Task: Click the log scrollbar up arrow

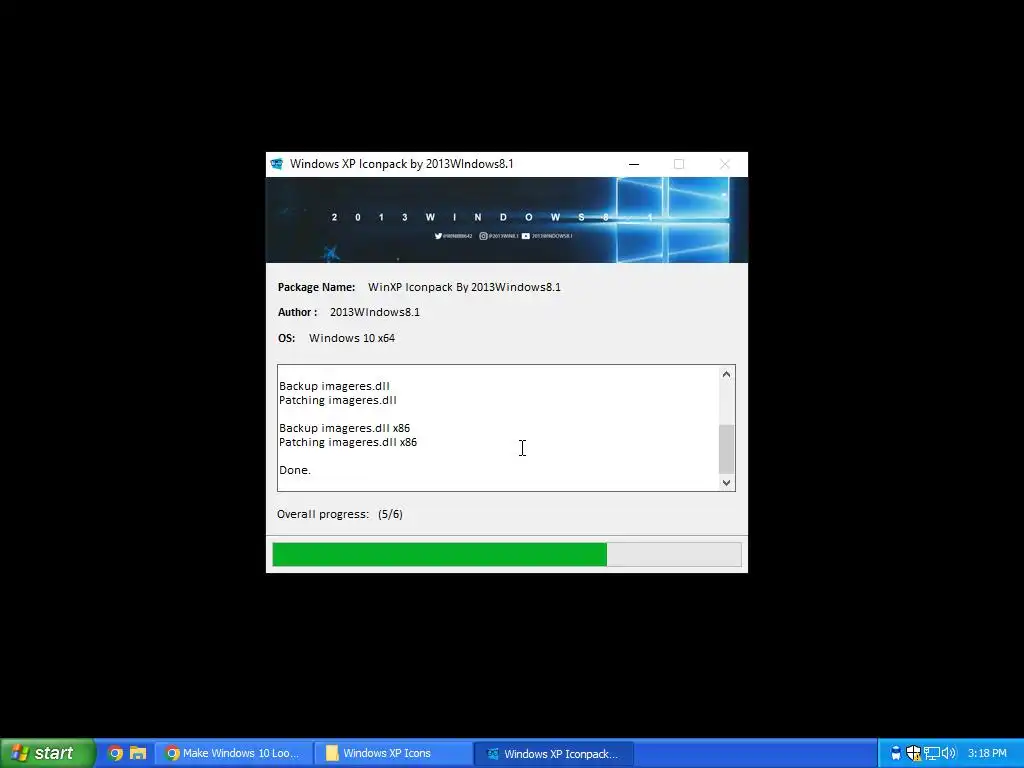Action: click(x=726, y=374)
